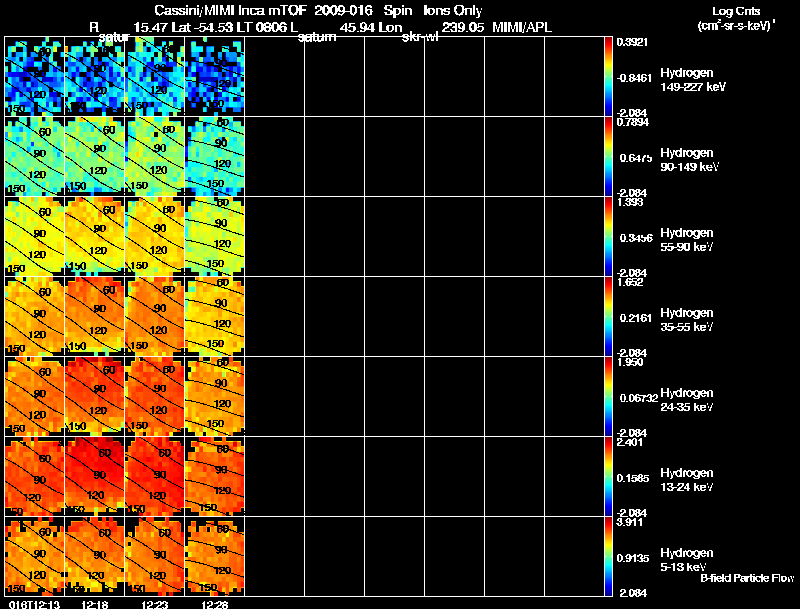The height and width of the screenshot is (609, 800).
Task: Pick the 55-90 keV hydrogen image at 12:23
Action: (x=155, y=237)
